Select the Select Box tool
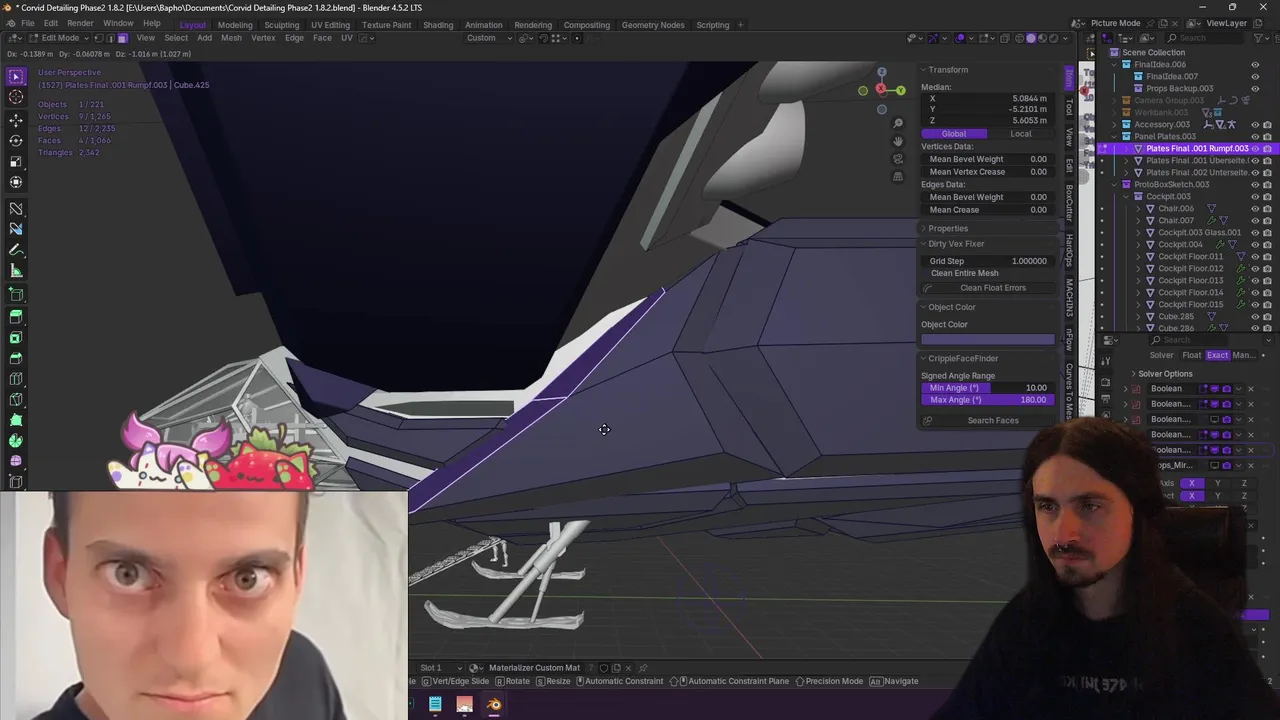Screen dimensions: 1280x720 point(16,76)
